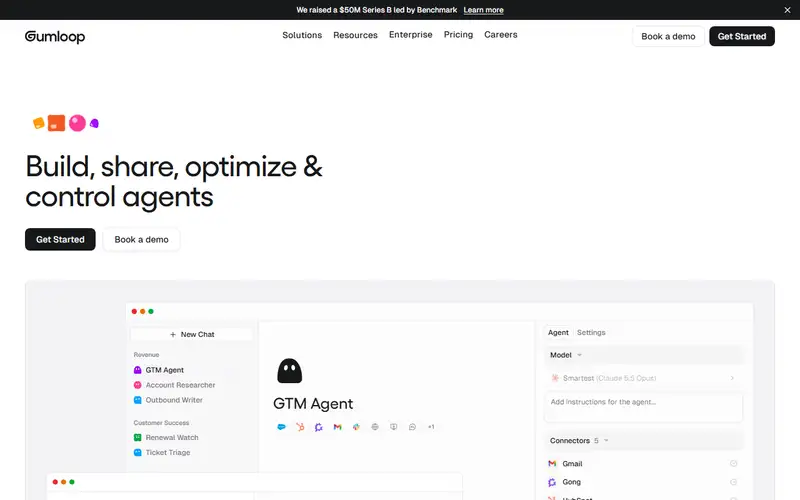Click the +1 more connectors badge
The width and height of the screenshot is (800, 500).
(x=431, y=427)
